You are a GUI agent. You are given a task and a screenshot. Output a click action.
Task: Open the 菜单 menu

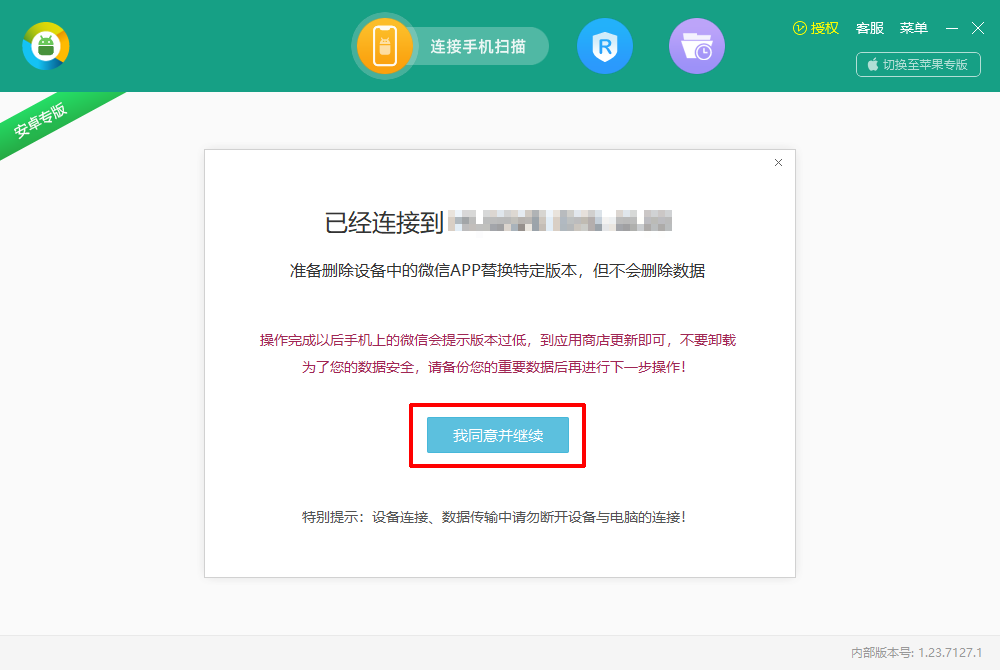(x=913, y=28)
